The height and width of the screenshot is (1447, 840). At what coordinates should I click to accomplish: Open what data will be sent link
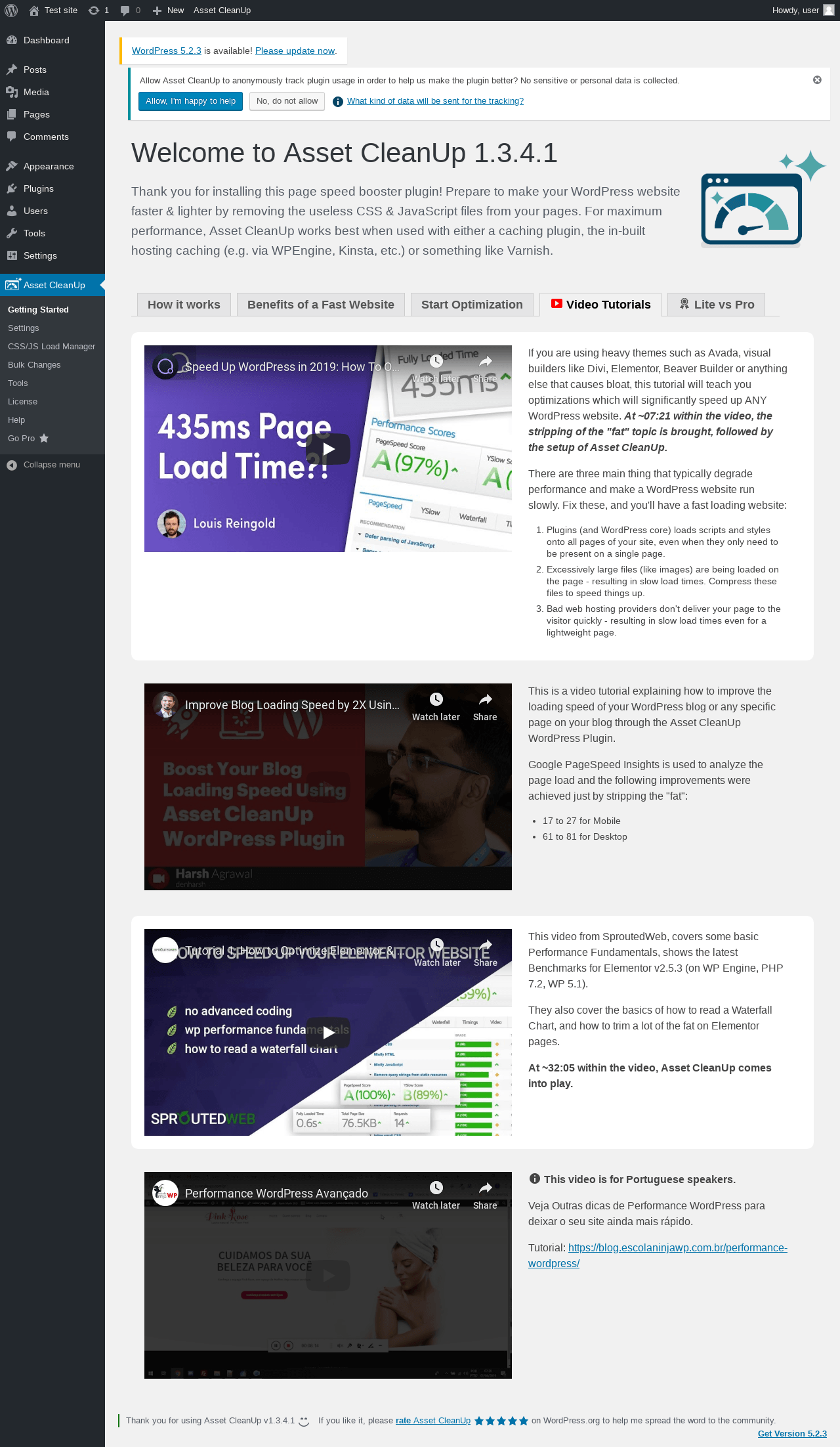(435, 101)
